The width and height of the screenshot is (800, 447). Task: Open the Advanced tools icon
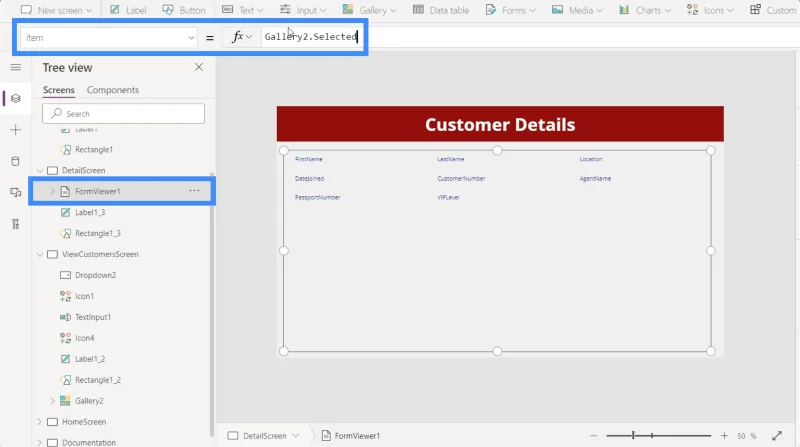point(16,224)
